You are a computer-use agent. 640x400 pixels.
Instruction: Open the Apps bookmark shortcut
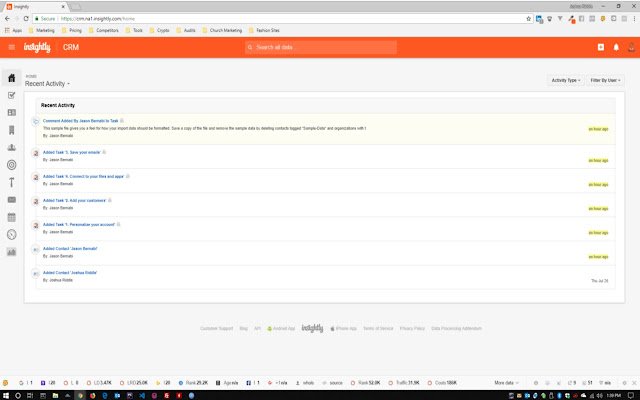[x=13, y=30]
